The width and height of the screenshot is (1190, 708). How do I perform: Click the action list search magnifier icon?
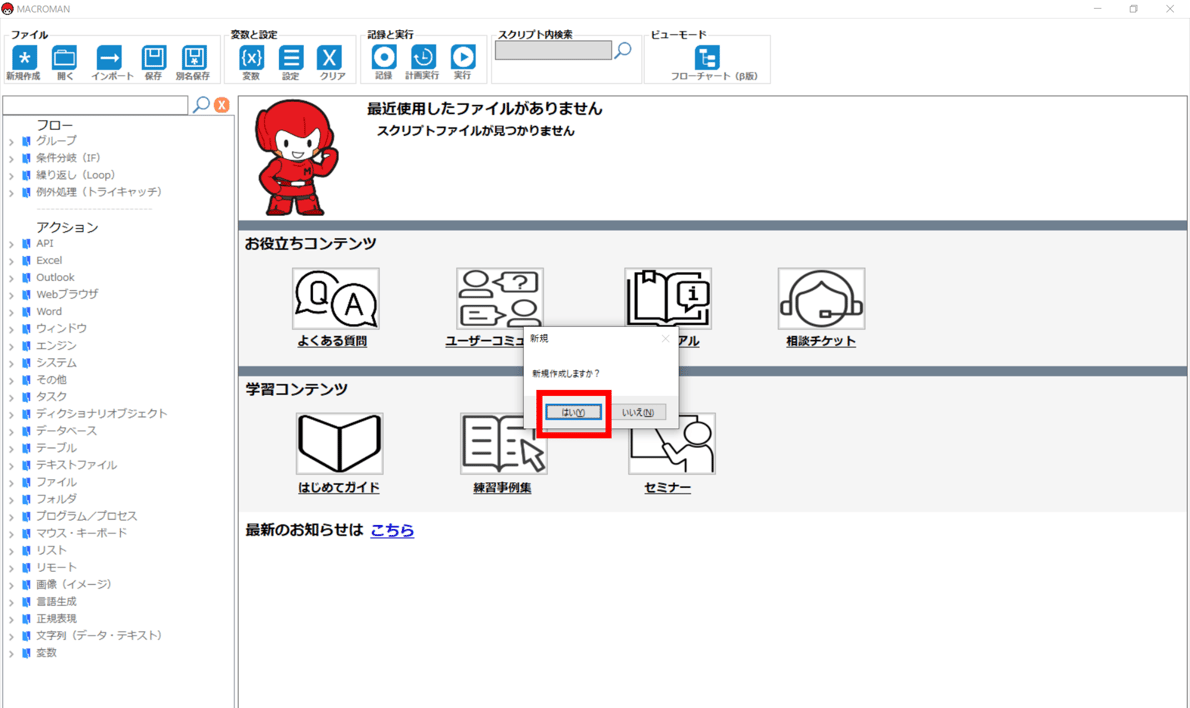[x=201, y=105]
